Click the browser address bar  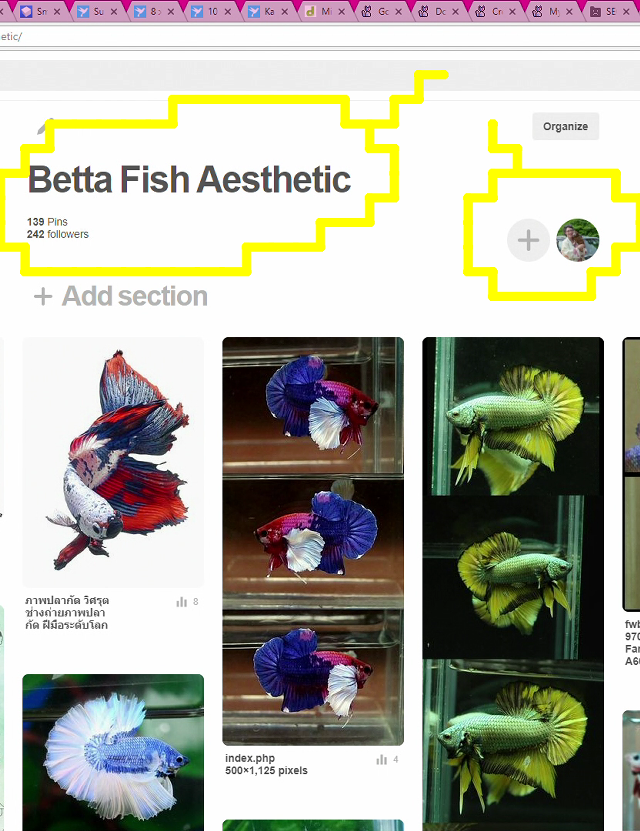(320, 37)
